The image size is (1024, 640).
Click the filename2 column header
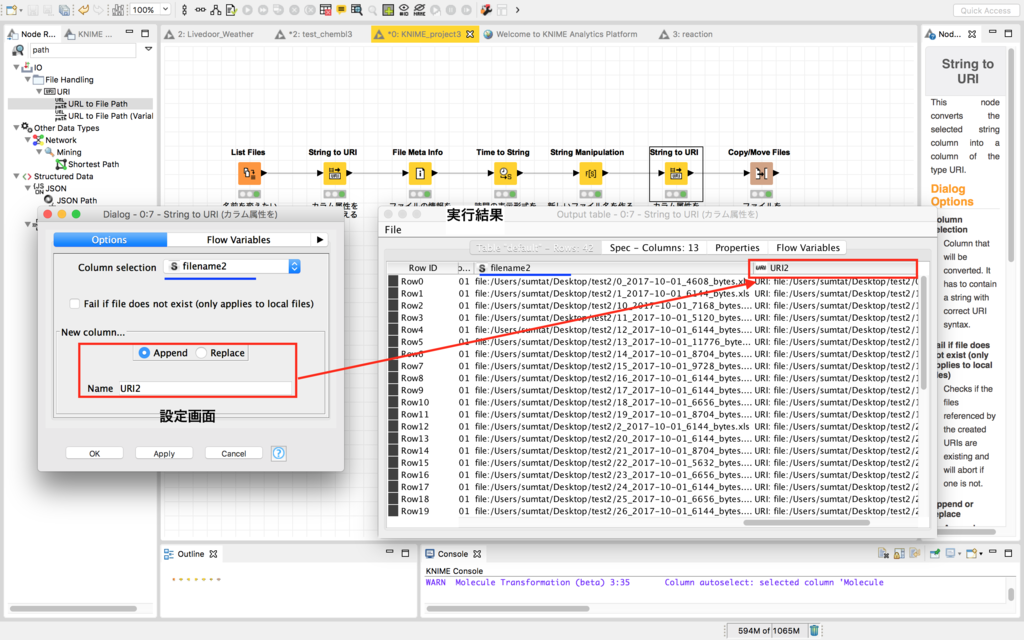click(x=611, y=268)
